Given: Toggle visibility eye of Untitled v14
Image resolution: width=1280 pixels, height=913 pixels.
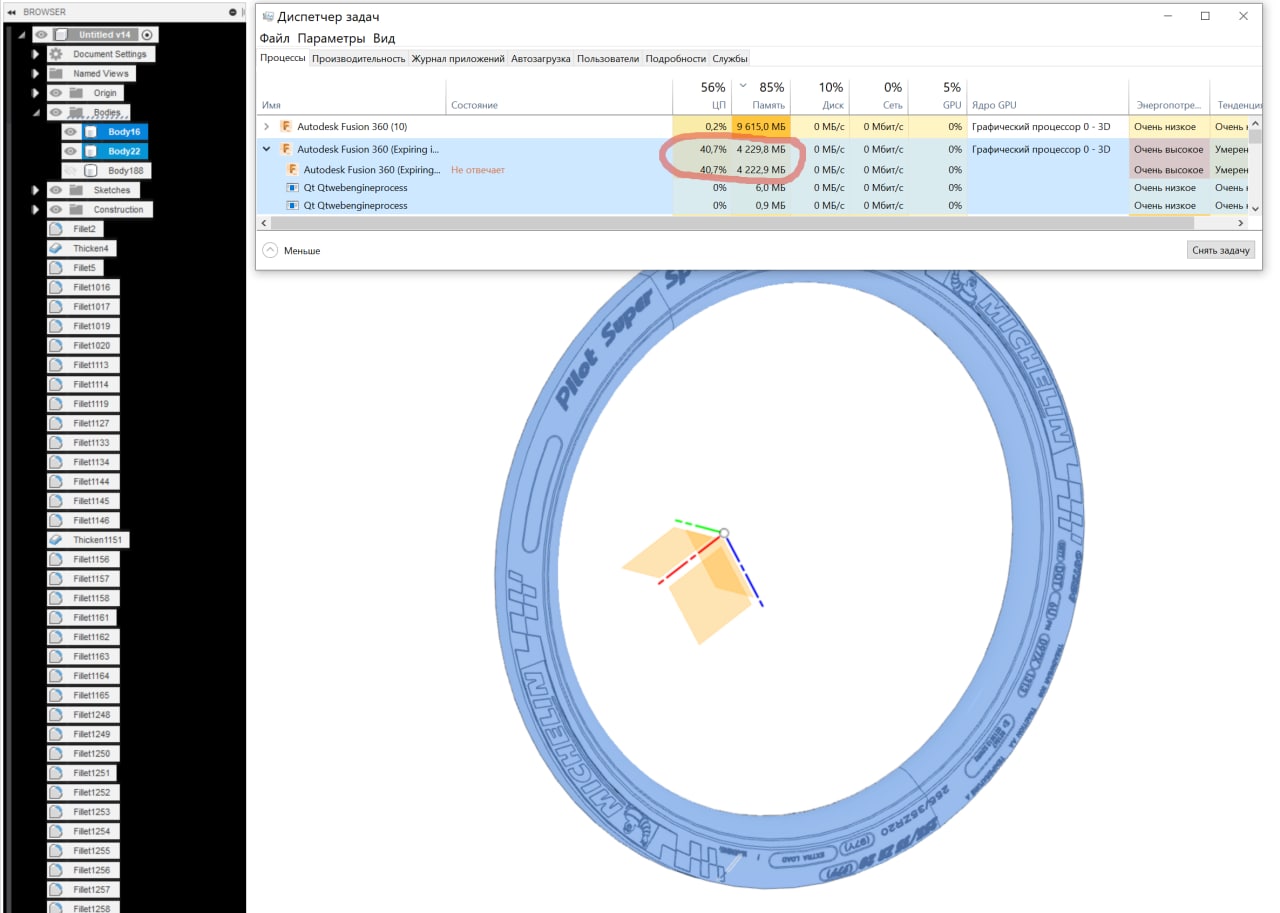Looking at the screenshot, I should pos(41,35).
